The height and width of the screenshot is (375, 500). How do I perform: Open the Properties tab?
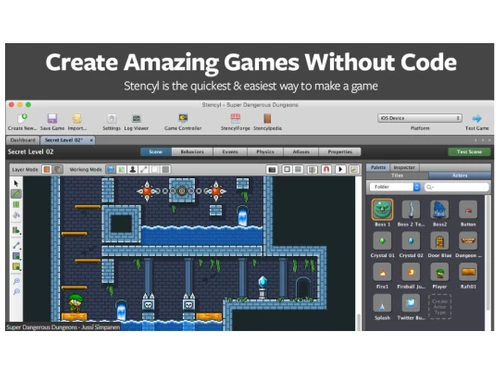[340, 152]
